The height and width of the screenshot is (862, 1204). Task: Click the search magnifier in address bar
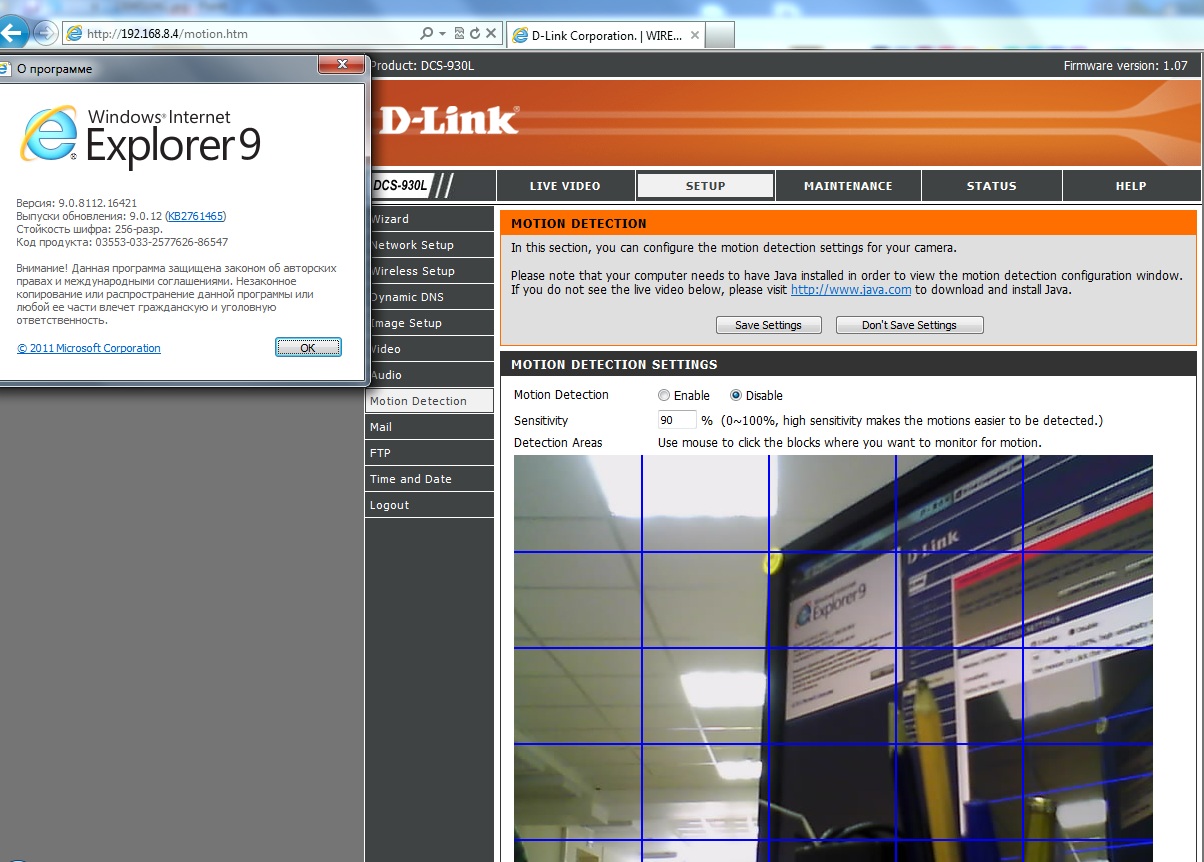point(427,34)
